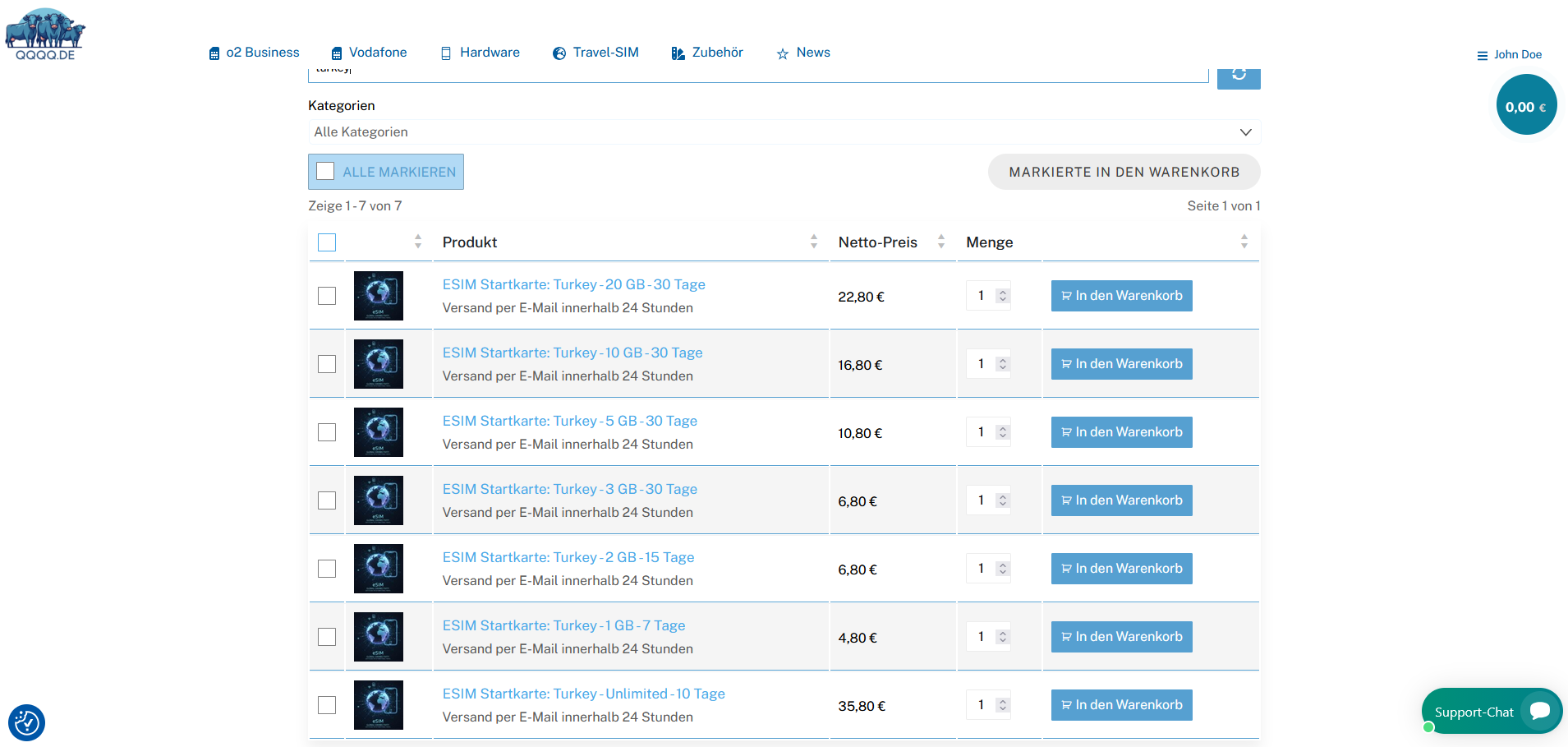Screen dimensions: 1568x747
Task: Select the Turkey Unlimited 10 Tage checkbox
Action: coord(327,705)
